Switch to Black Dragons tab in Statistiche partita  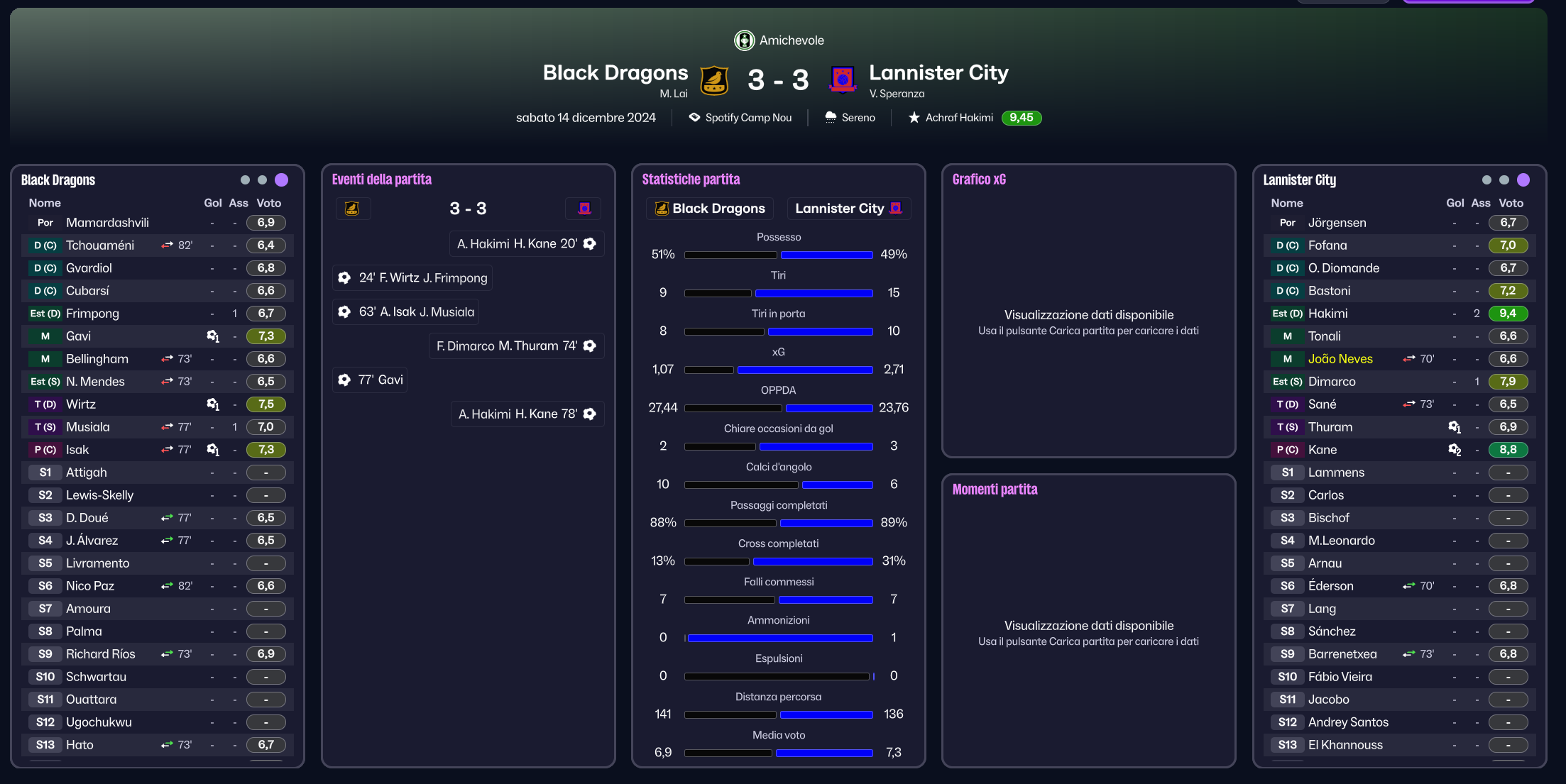tap(710, 209)
